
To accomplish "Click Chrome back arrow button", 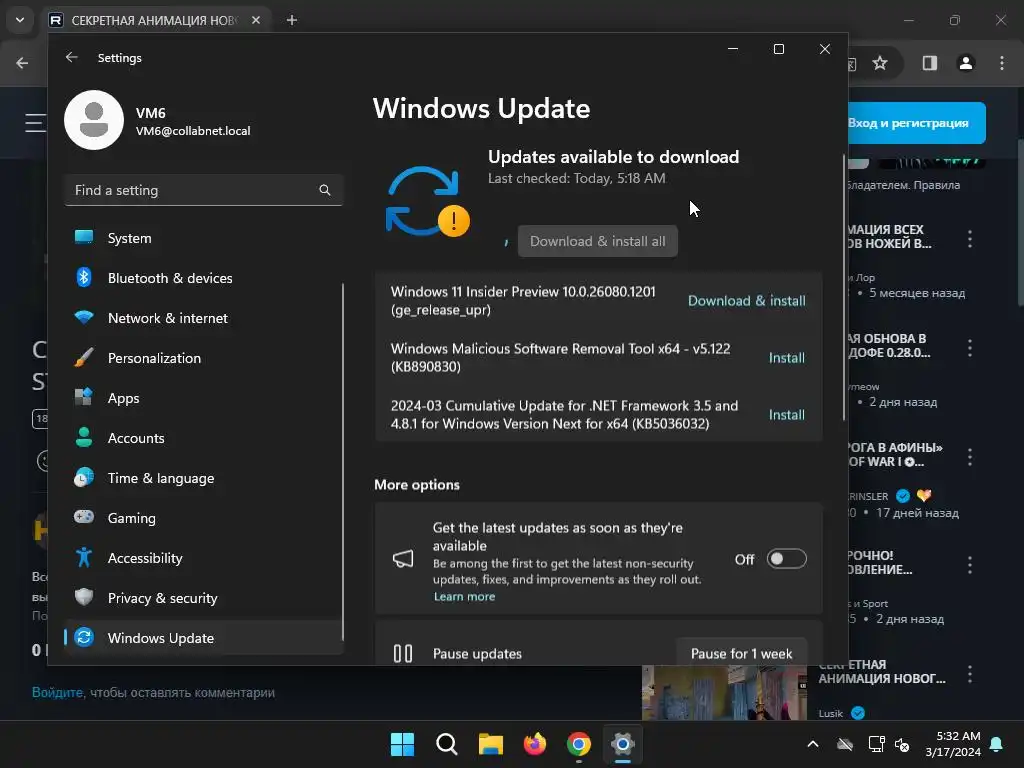I will point(22,63).
